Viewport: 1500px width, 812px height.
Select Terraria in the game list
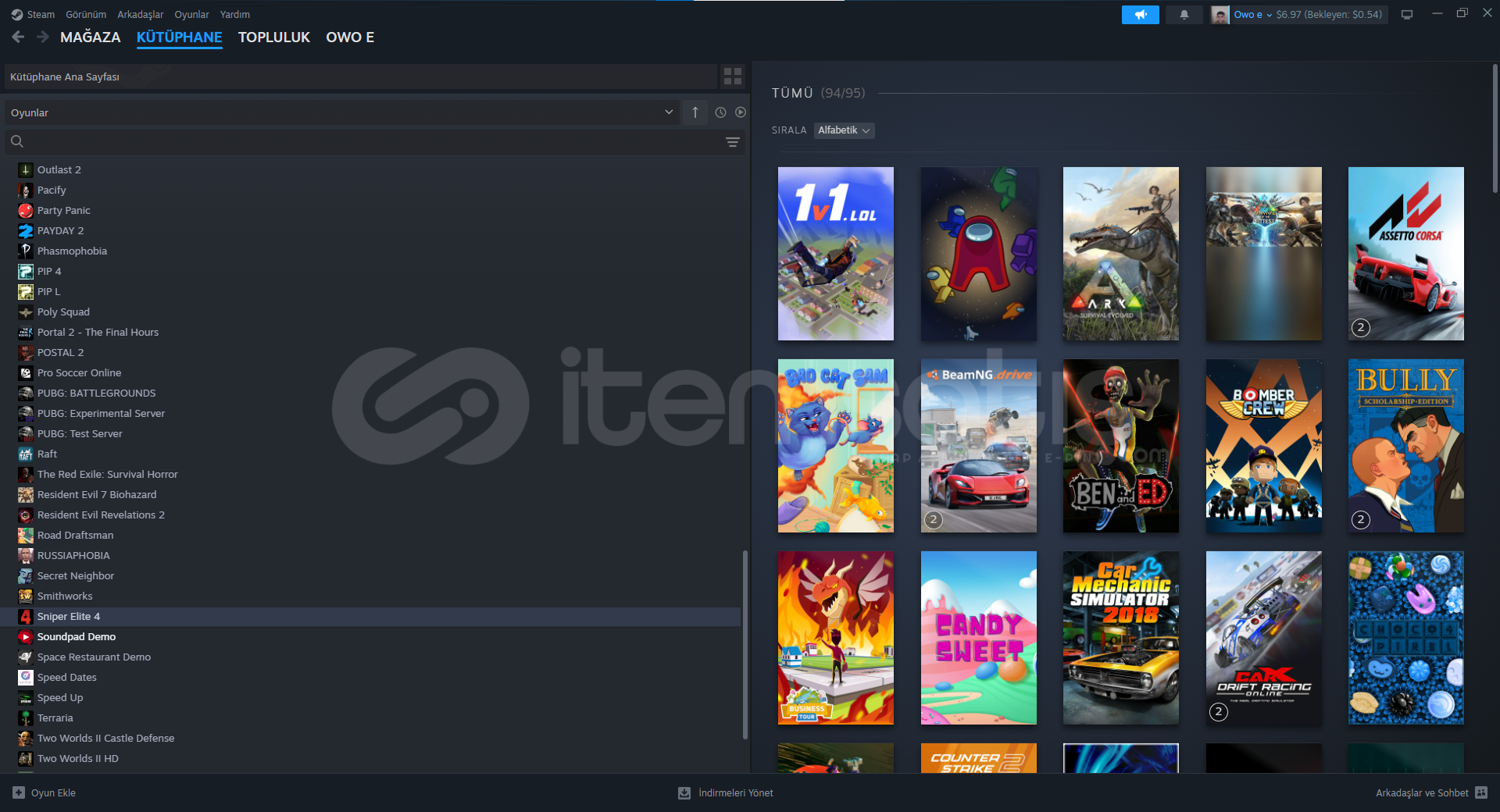(x=55, y=718)
